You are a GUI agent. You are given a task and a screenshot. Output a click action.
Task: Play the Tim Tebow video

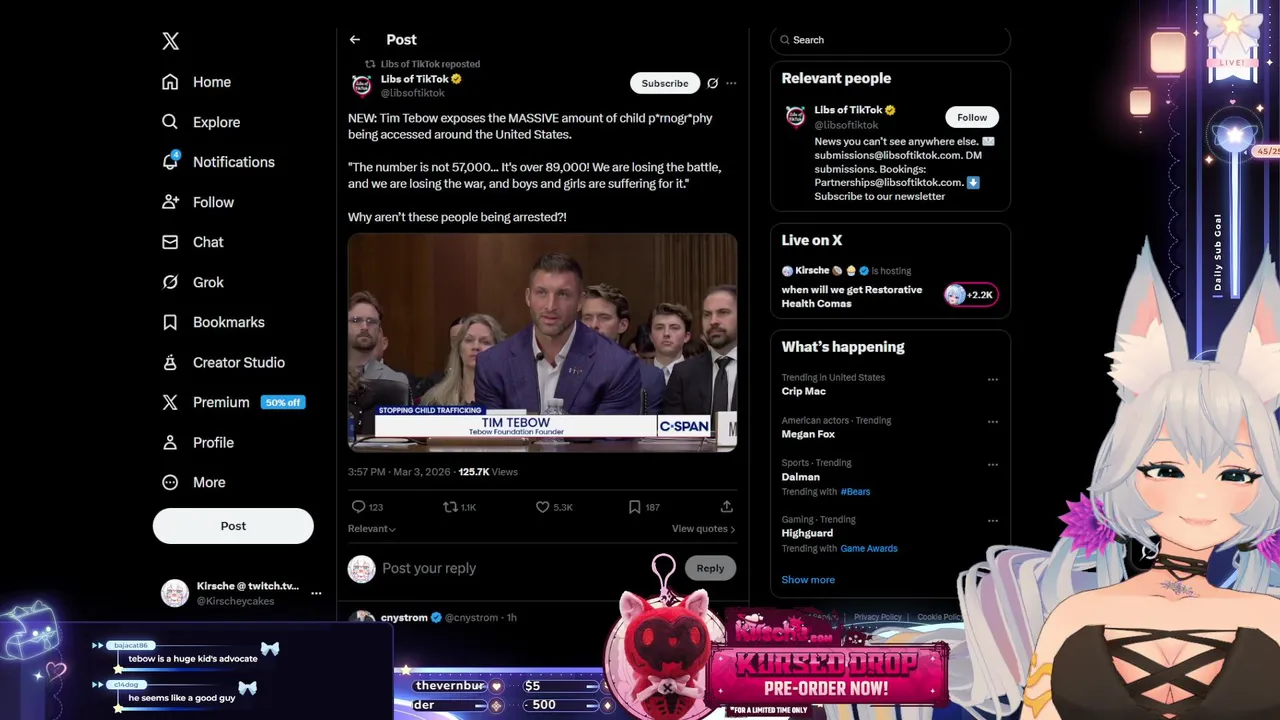point(542,343)
